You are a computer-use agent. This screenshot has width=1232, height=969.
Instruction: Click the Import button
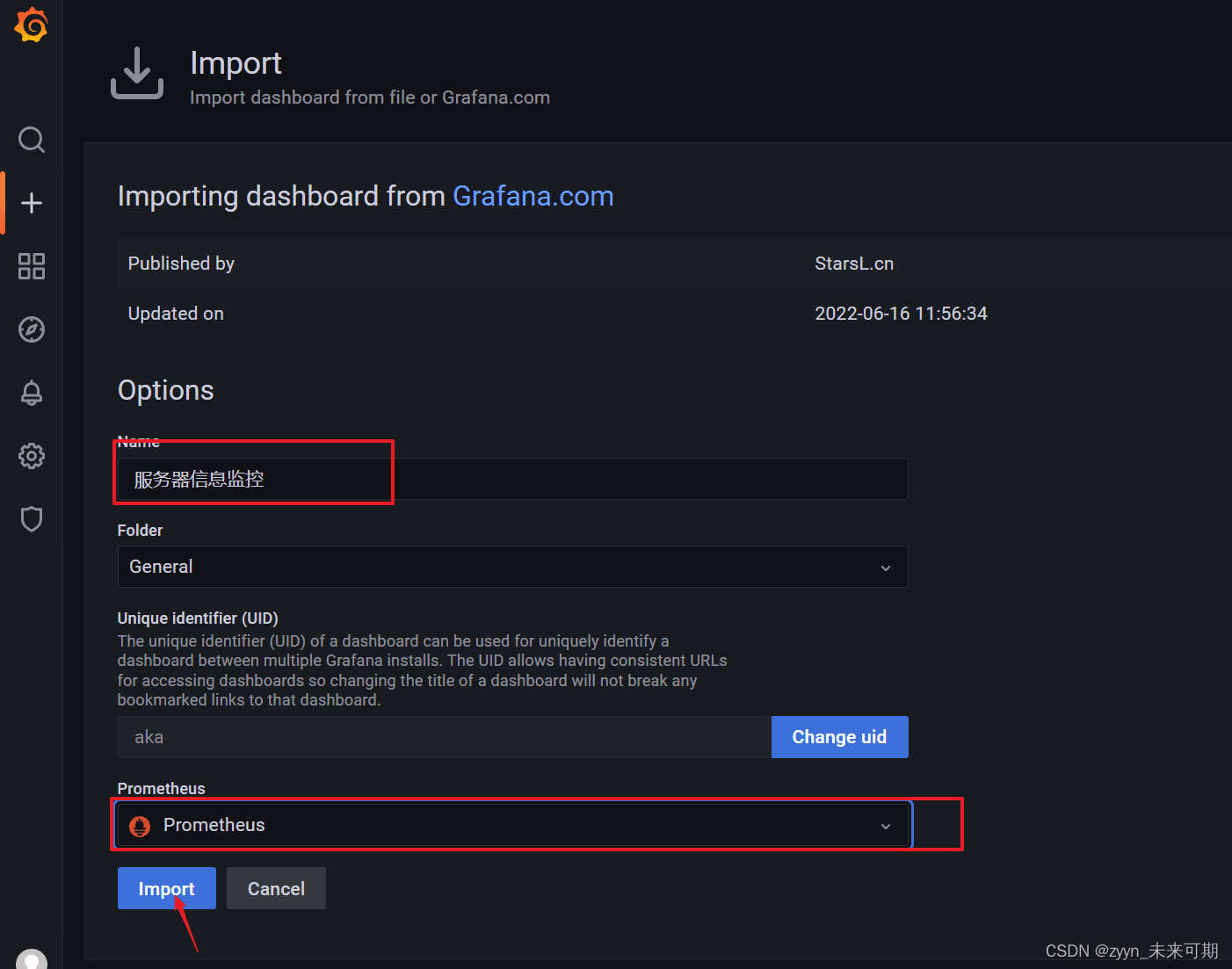[166, 888]
